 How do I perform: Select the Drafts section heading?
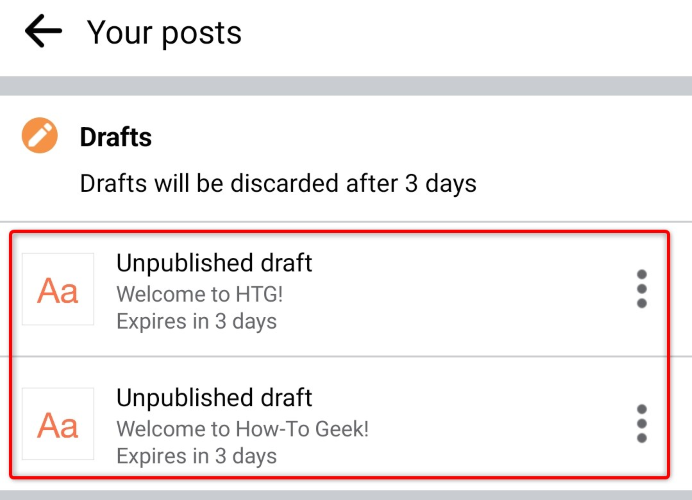tap(116, 137)
